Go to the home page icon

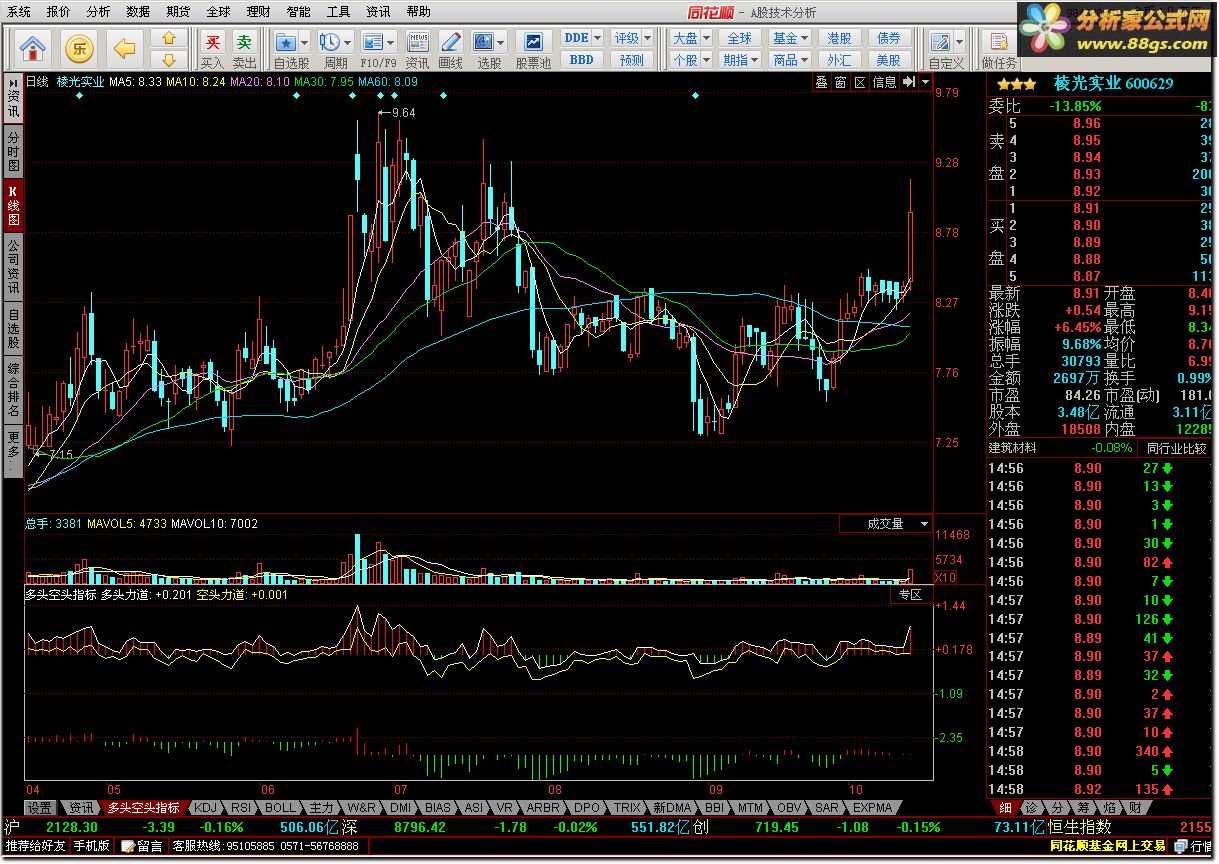(x=34, y=47)
